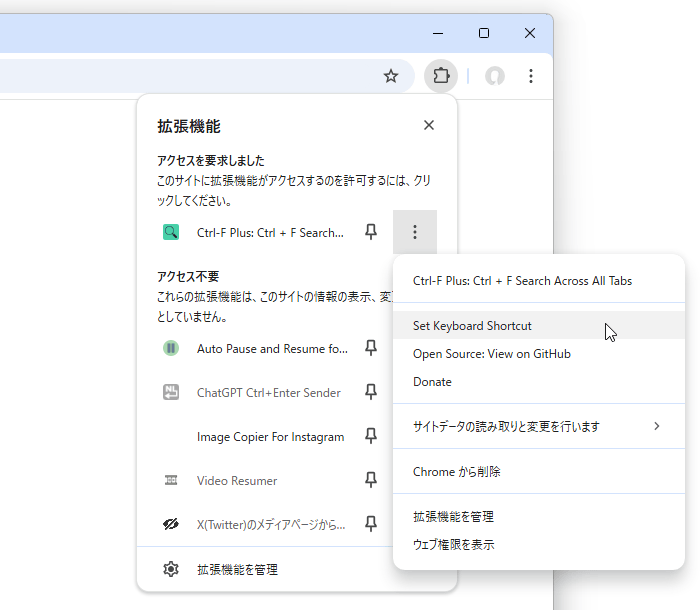
Task: Select Image Copier For Instagram entry
Action: pos(271,436)
